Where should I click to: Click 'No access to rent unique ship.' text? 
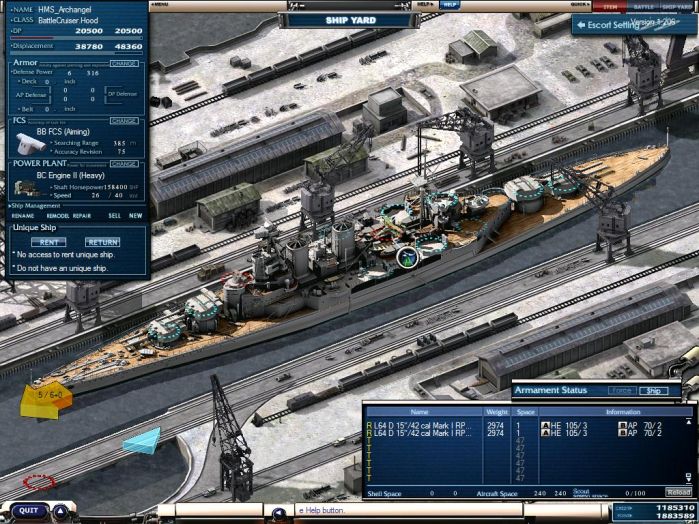tap(66, 255)
